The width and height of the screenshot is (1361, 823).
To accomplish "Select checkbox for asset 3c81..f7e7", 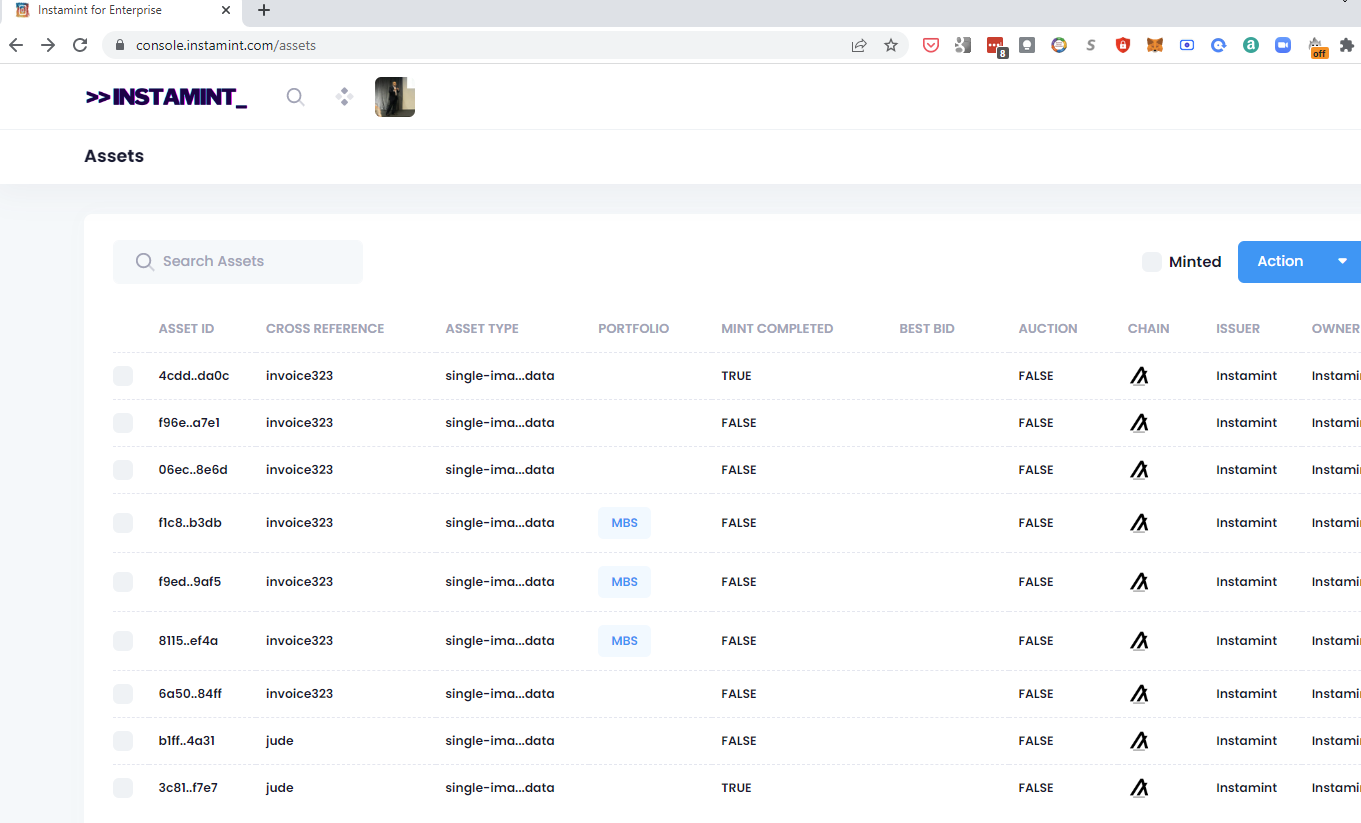I will tap(123, 788).
